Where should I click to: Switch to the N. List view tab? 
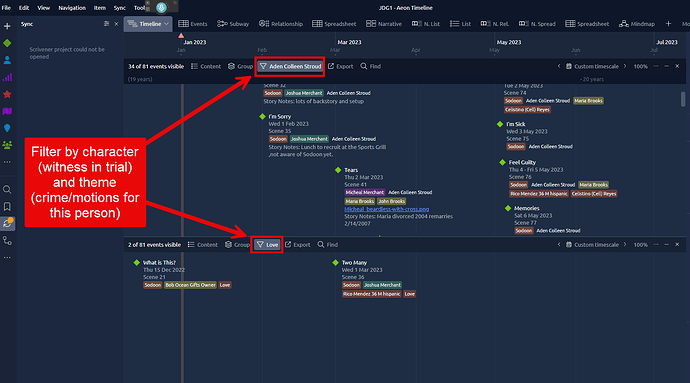click(426, 24)
